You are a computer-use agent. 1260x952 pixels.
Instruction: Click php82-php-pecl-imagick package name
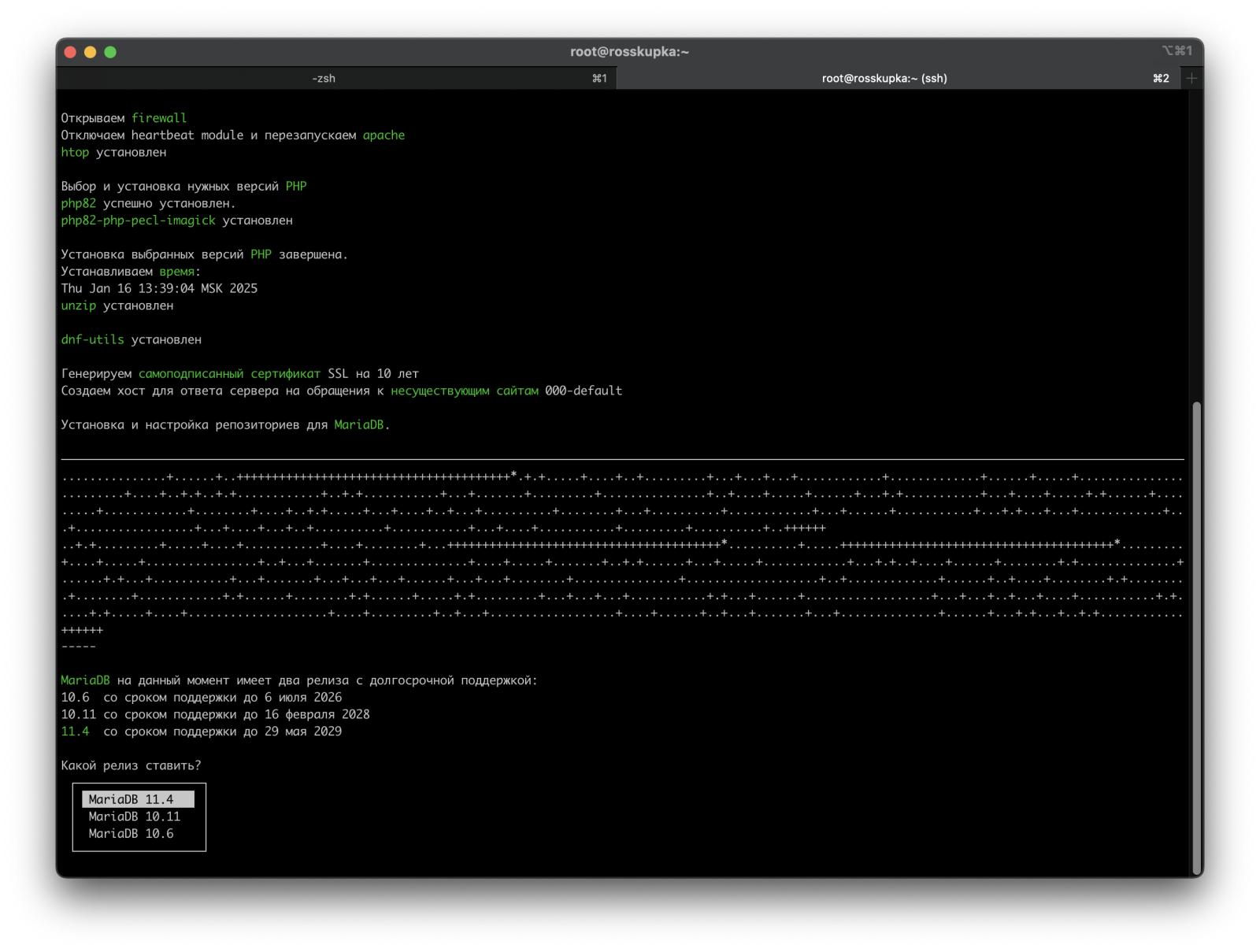click(x=138, y=220)
